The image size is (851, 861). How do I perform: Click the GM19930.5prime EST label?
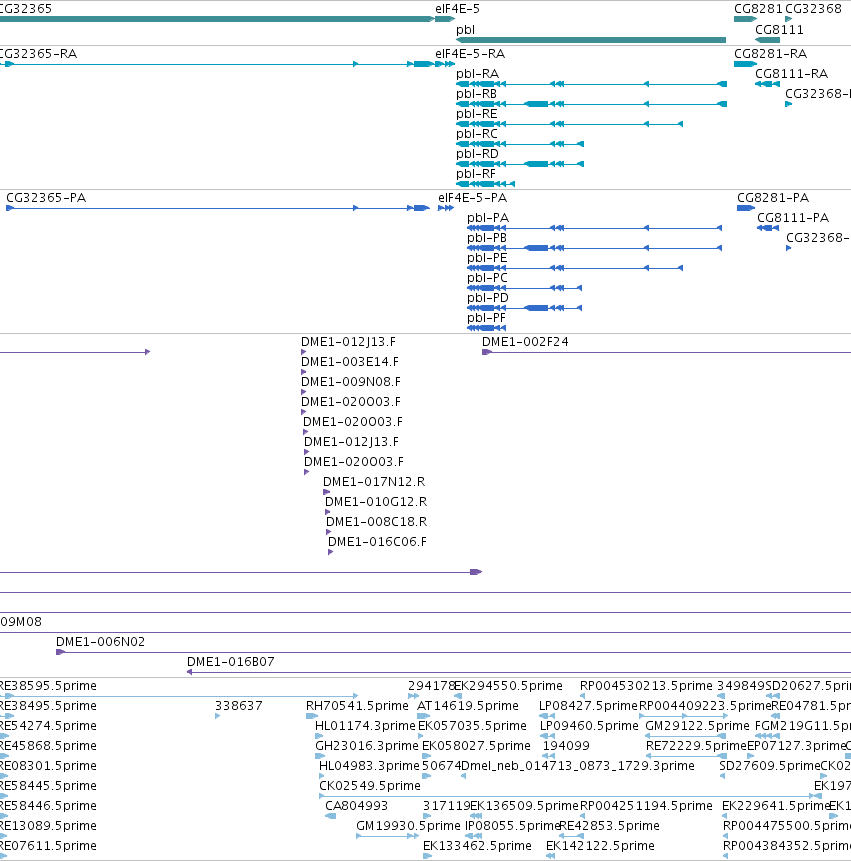click(x=408, y=826)
